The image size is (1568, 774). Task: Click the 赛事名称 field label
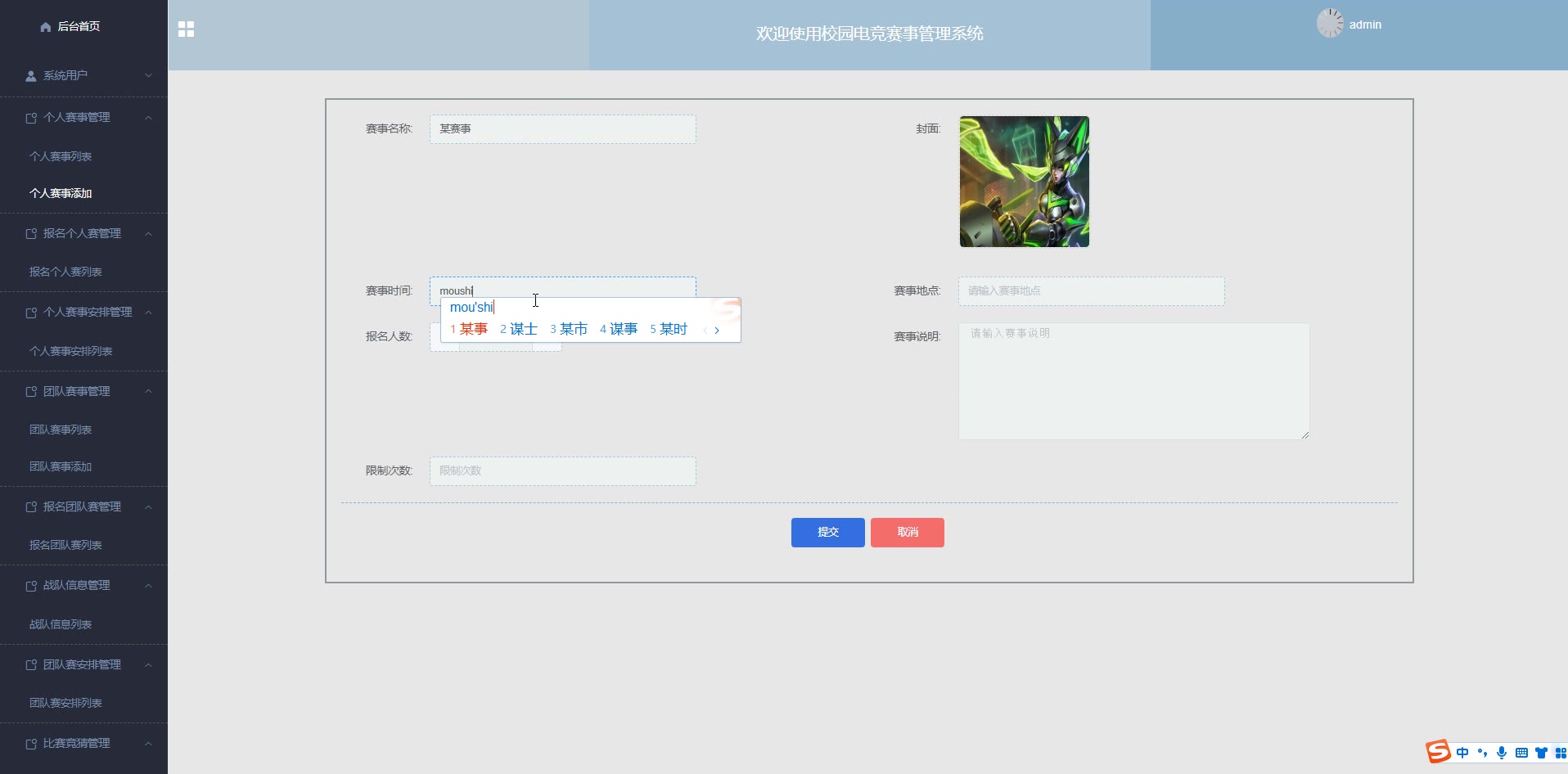pos(389,129)
